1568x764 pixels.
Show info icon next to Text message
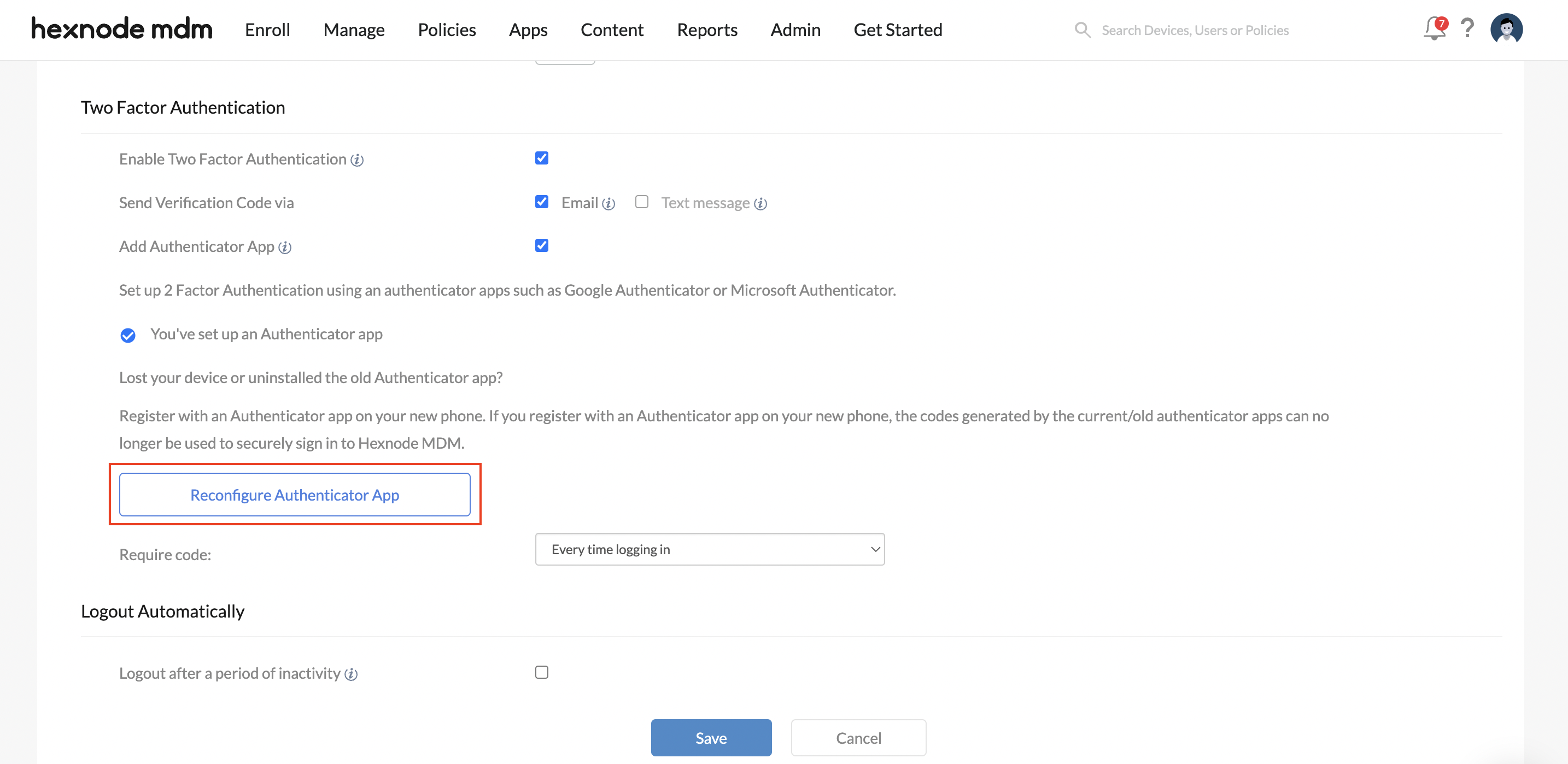click(x=760, y=204)
